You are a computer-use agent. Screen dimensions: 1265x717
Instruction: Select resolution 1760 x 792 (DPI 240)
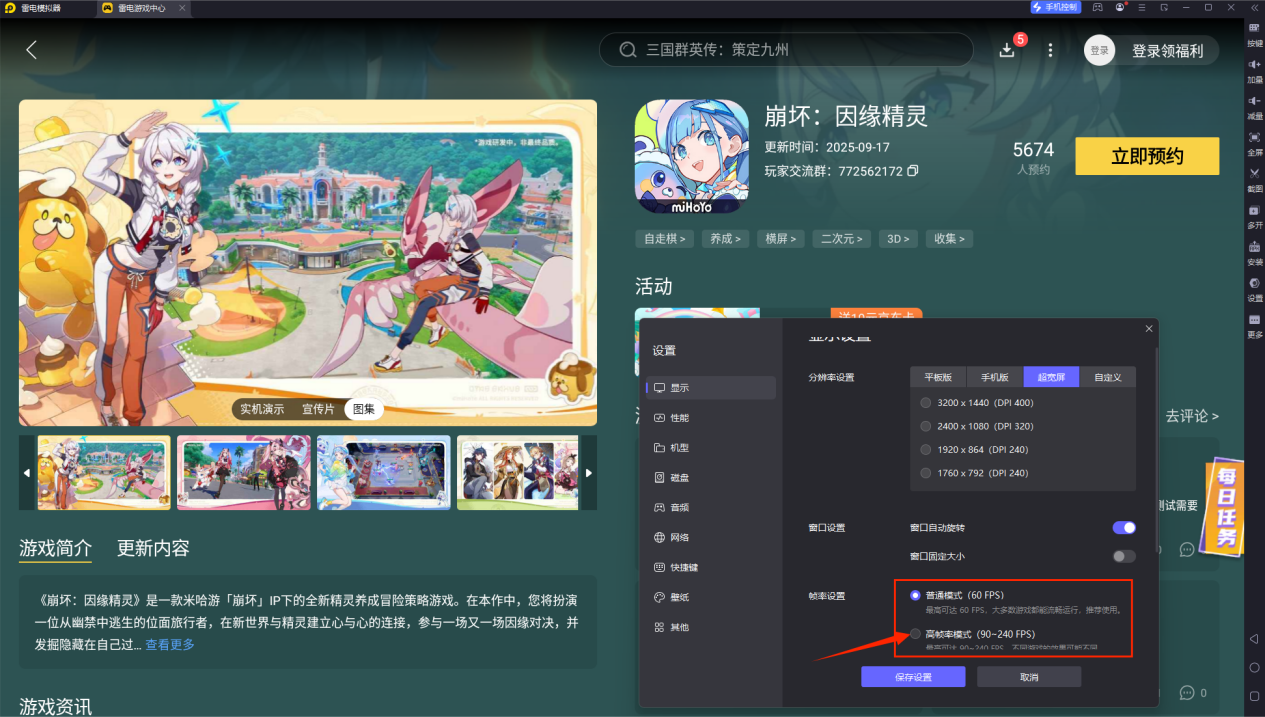pos(926,473)
